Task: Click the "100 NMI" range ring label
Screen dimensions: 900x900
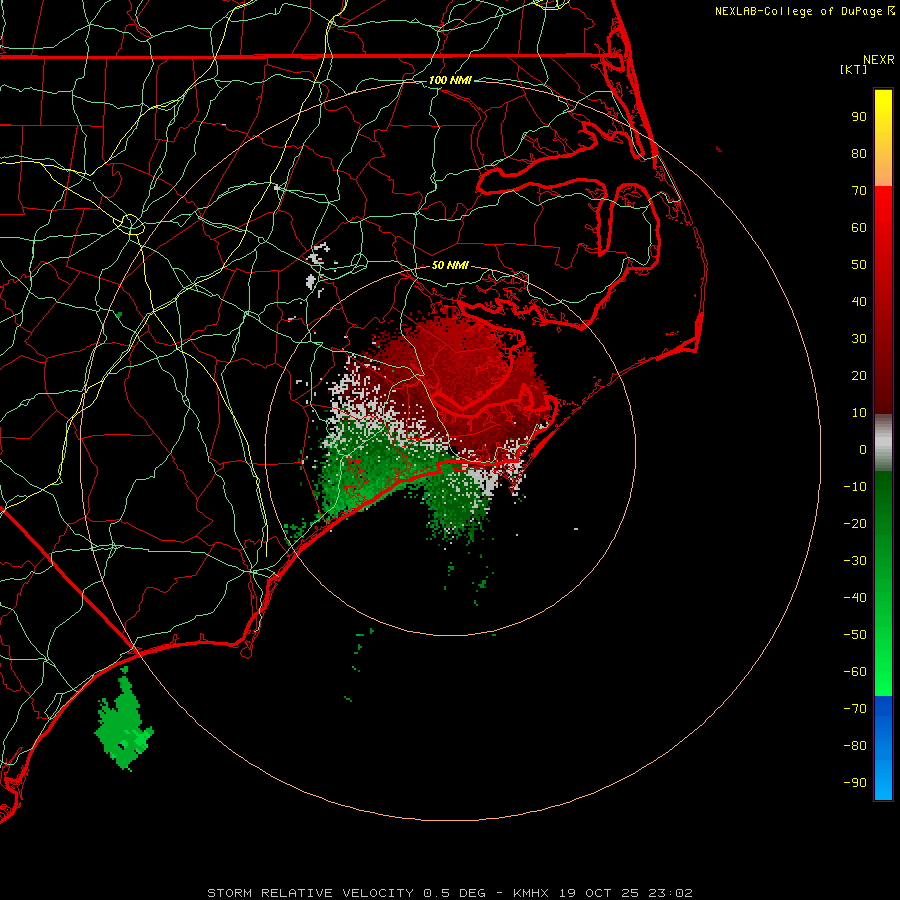Action: click(450, 80)
